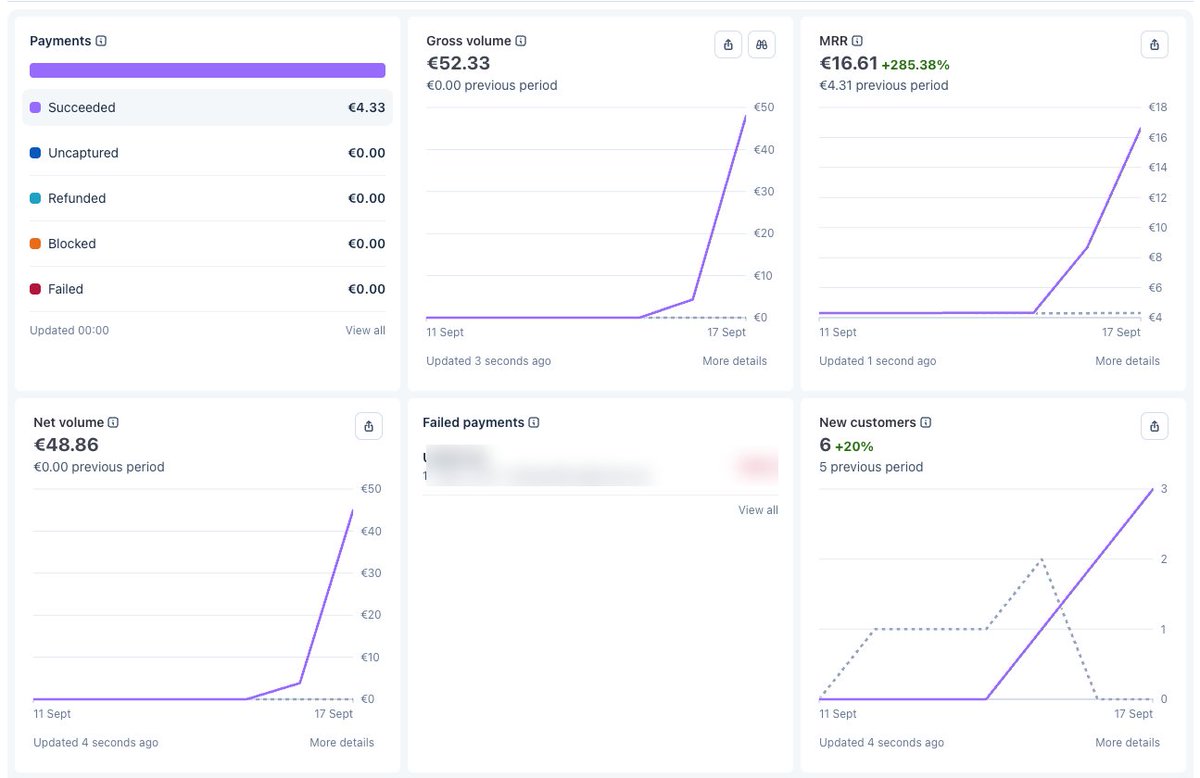Image resolution: width=1200 pixels, height=778 pixels.
Task: Click the New customers line chart
Action: [x=986, y=594]
